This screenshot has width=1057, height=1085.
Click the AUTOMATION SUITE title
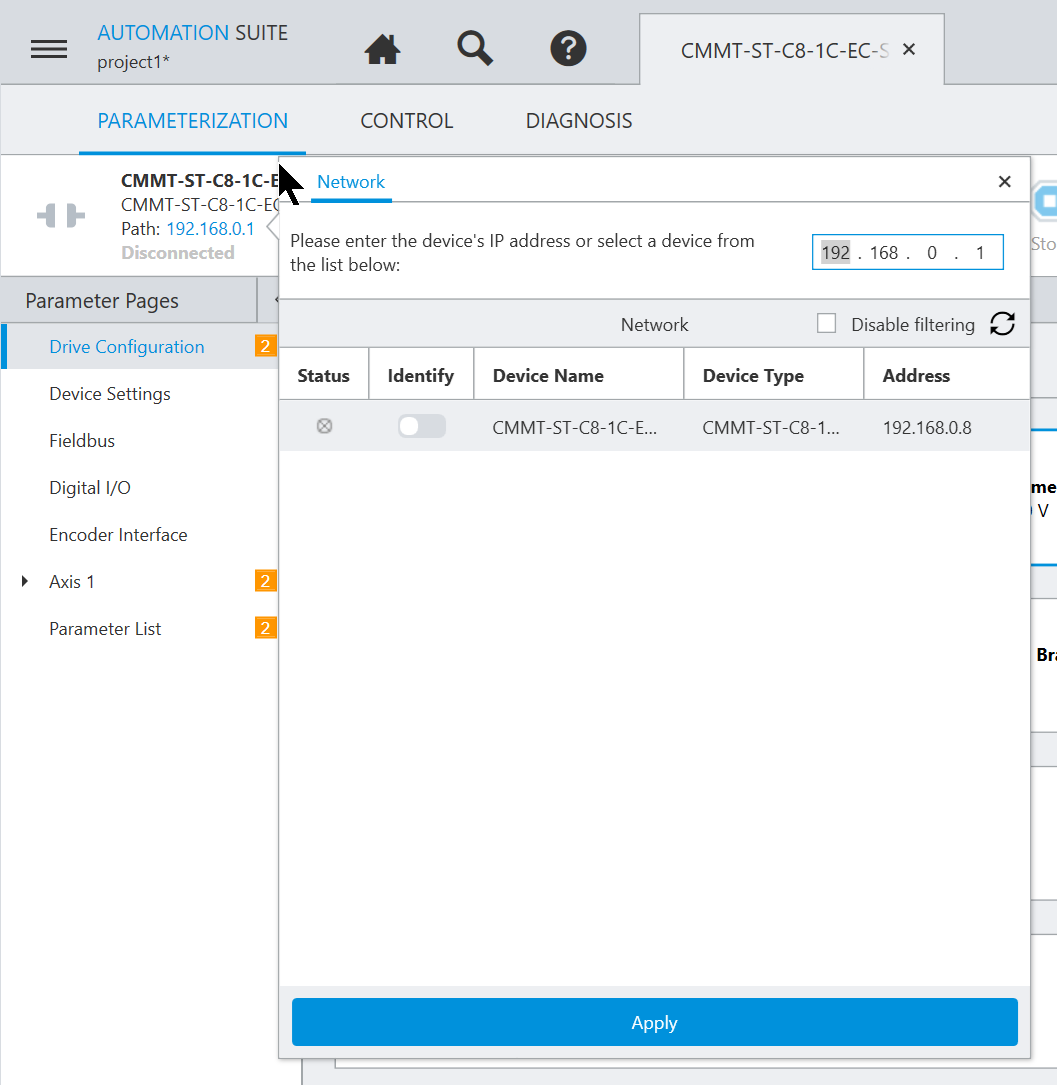click(x=192, y=33)
